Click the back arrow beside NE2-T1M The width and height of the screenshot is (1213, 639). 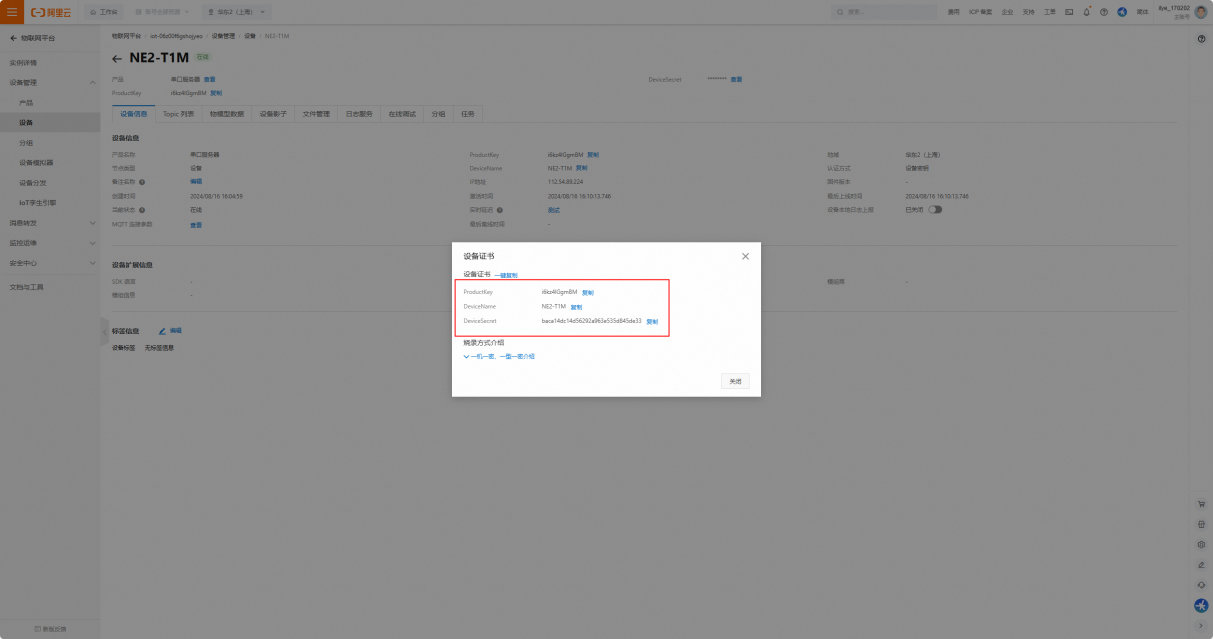[x=117, y=58]
